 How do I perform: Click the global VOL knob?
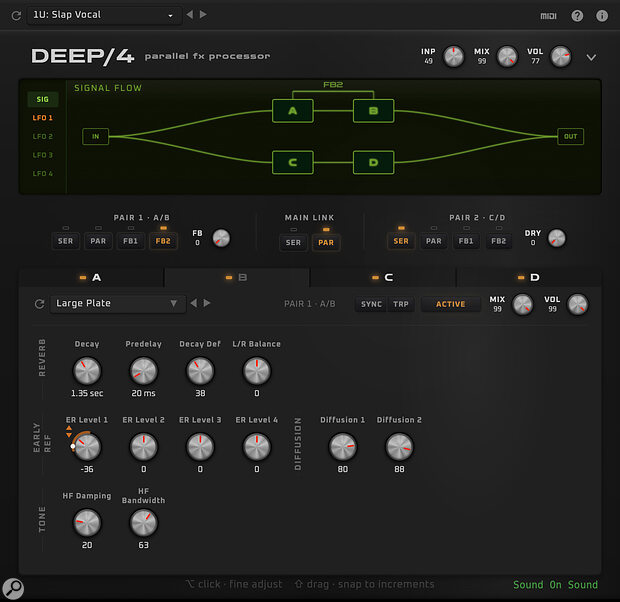click(561, 57)
